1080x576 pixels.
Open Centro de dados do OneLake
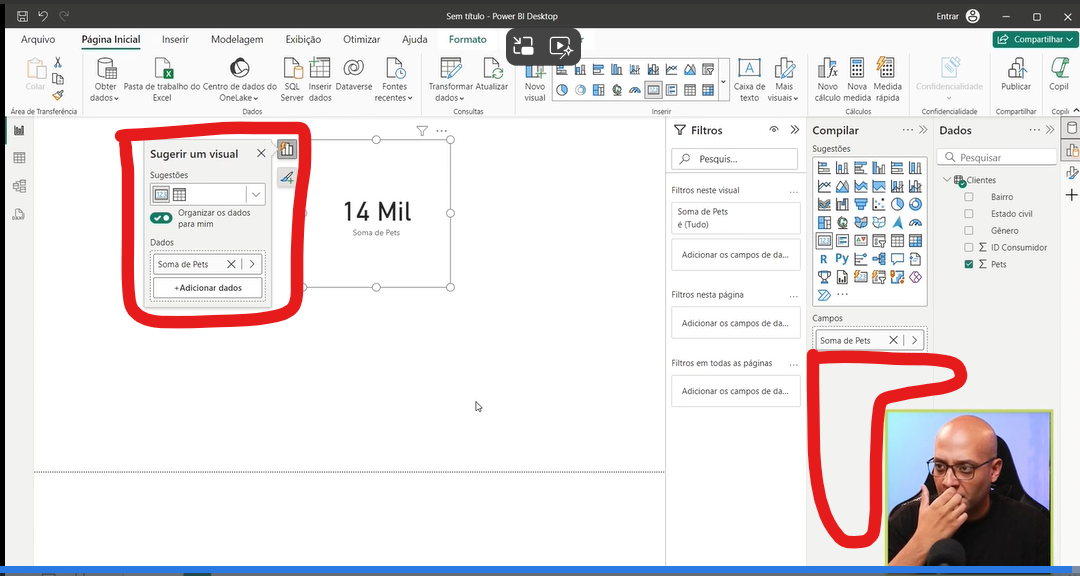click(x=239, y=79)
